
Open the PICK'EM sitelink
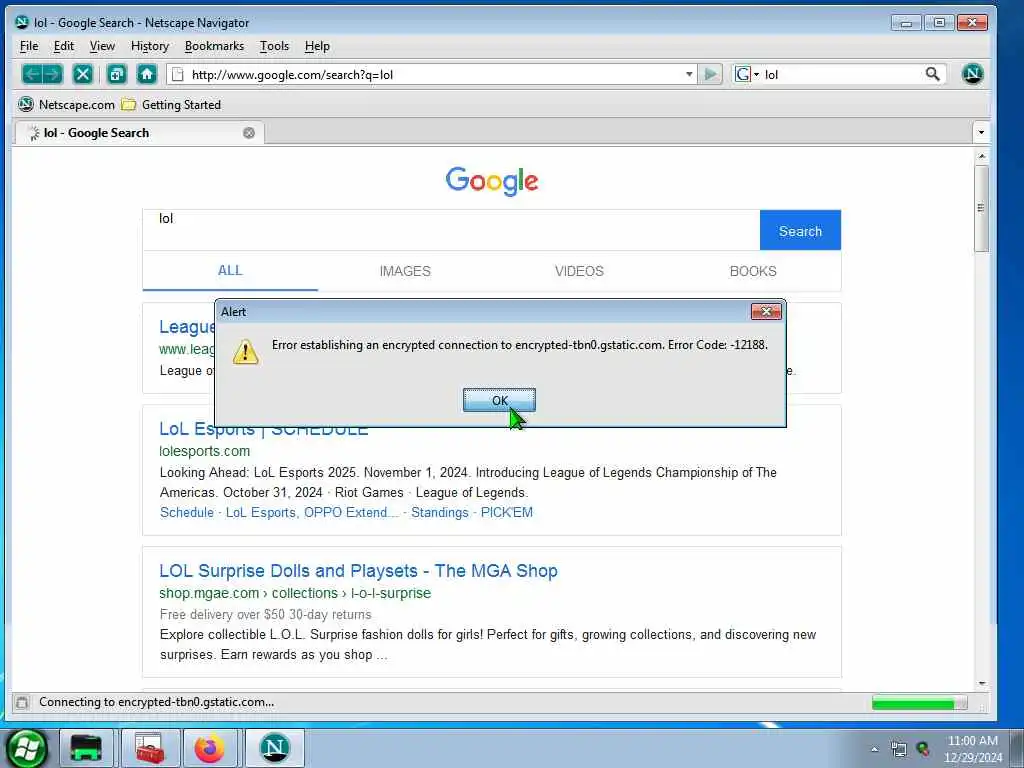click(x=507, y=513)
